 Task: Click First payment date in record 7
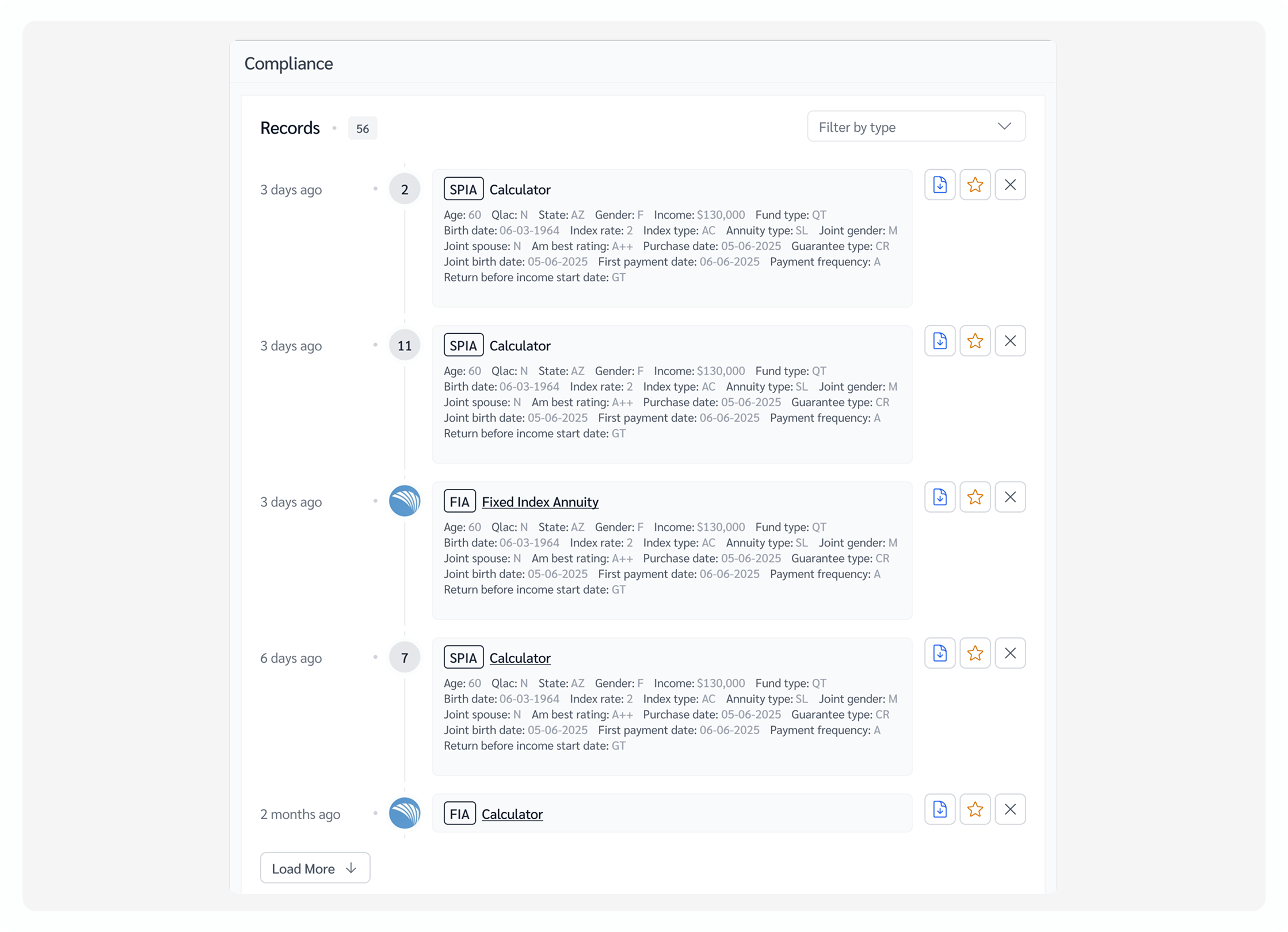point(679,730)
